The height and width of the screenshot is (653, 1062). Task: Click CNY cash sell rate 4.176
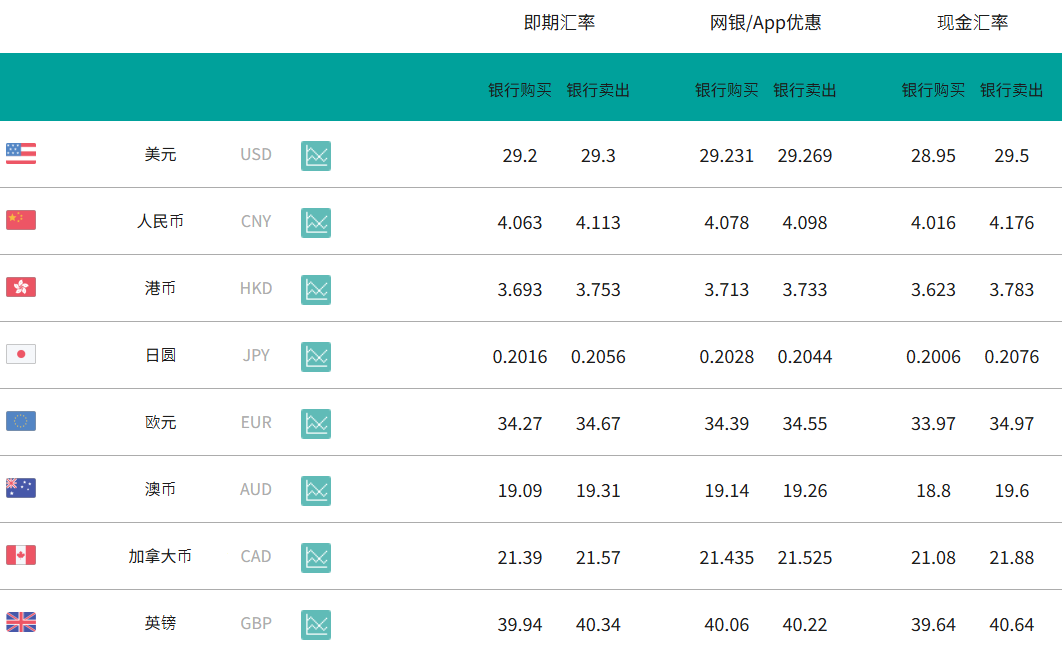point(1012,223)
